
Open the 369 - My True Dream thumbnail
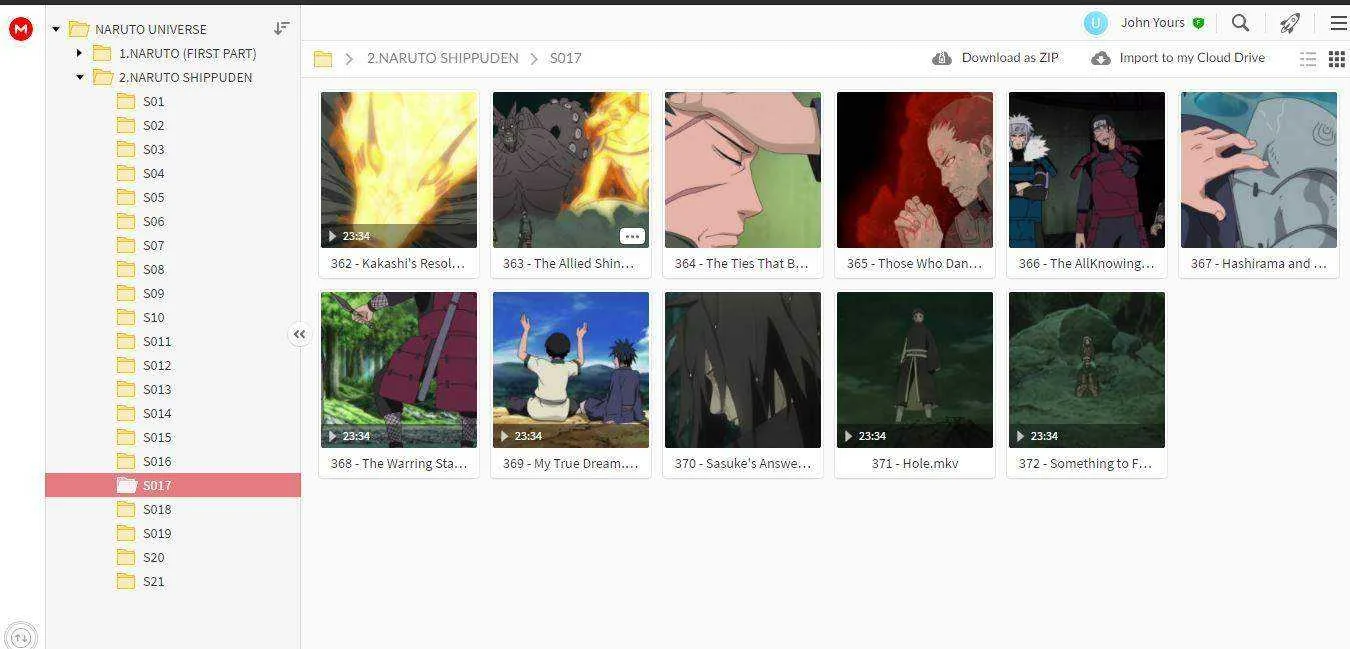pyautogui.click(x=571, y=370)
